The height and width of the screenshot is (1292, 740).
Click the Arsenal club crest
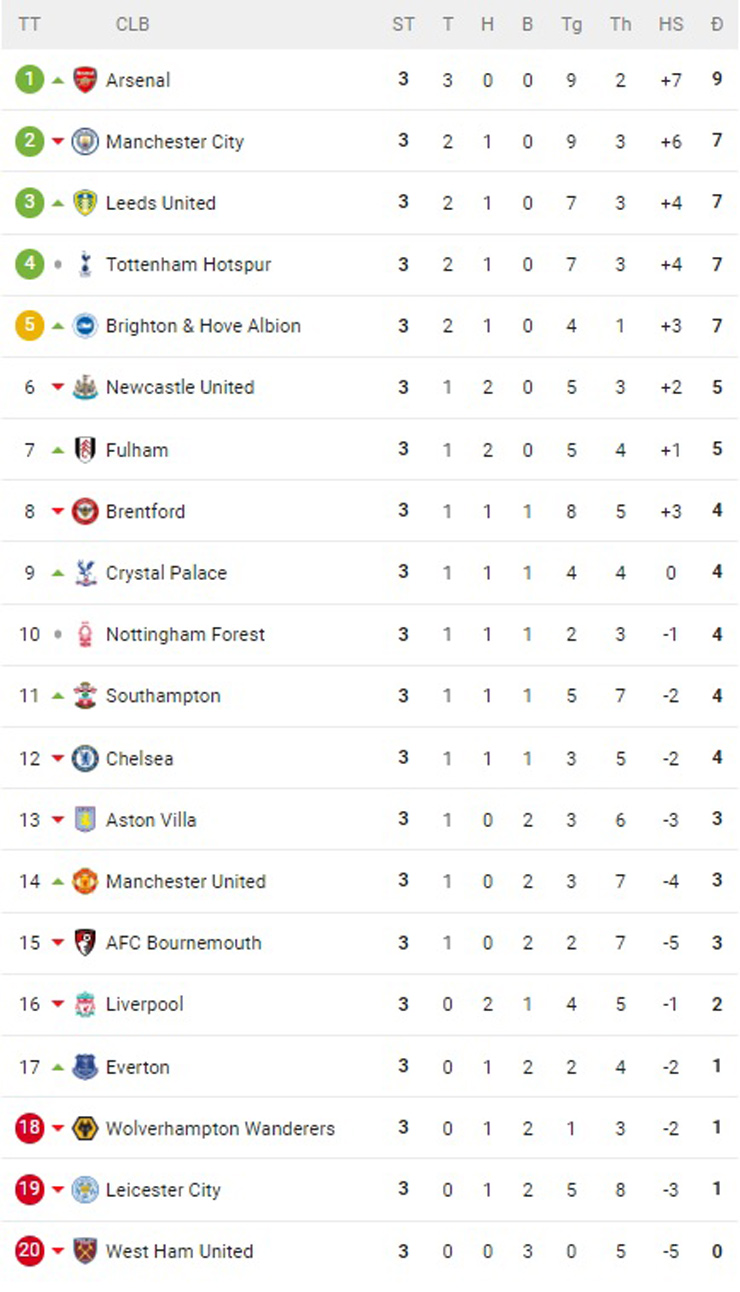(x=85, y=80)
